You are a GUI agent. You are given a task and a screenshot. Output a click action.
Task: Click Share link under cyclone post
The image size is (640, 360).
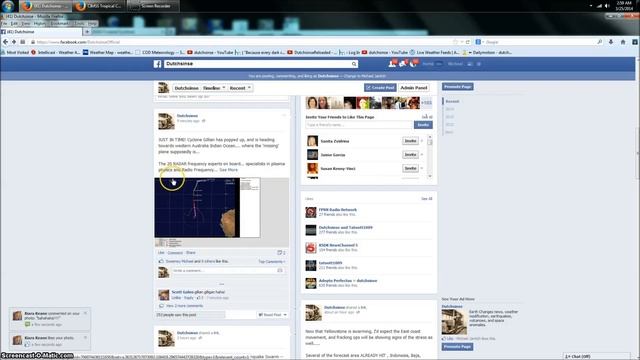191,253
